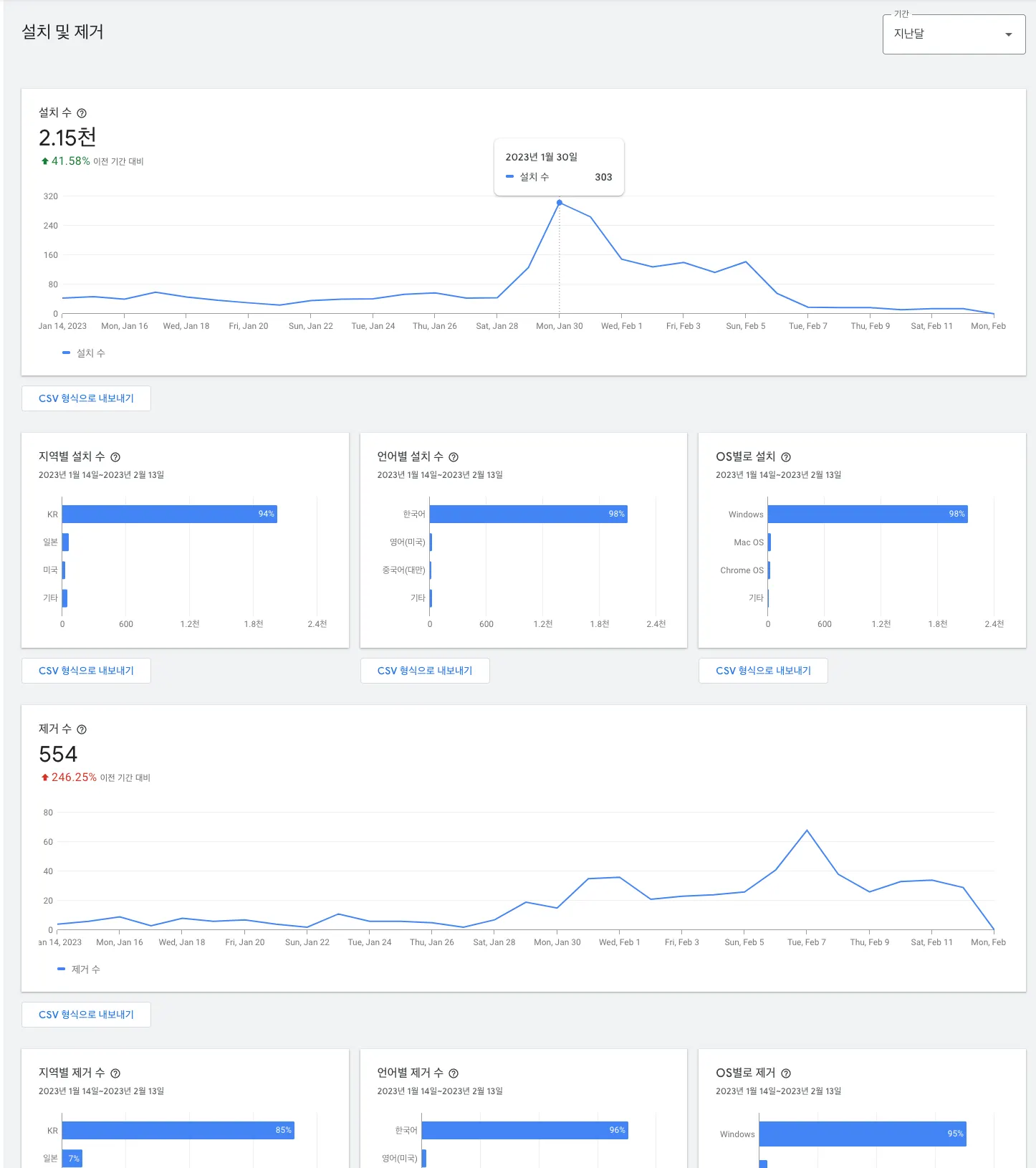Click the KR 94% bar in regional installs
Screen dimensions: 1036x1168
(x=170, y=514)
